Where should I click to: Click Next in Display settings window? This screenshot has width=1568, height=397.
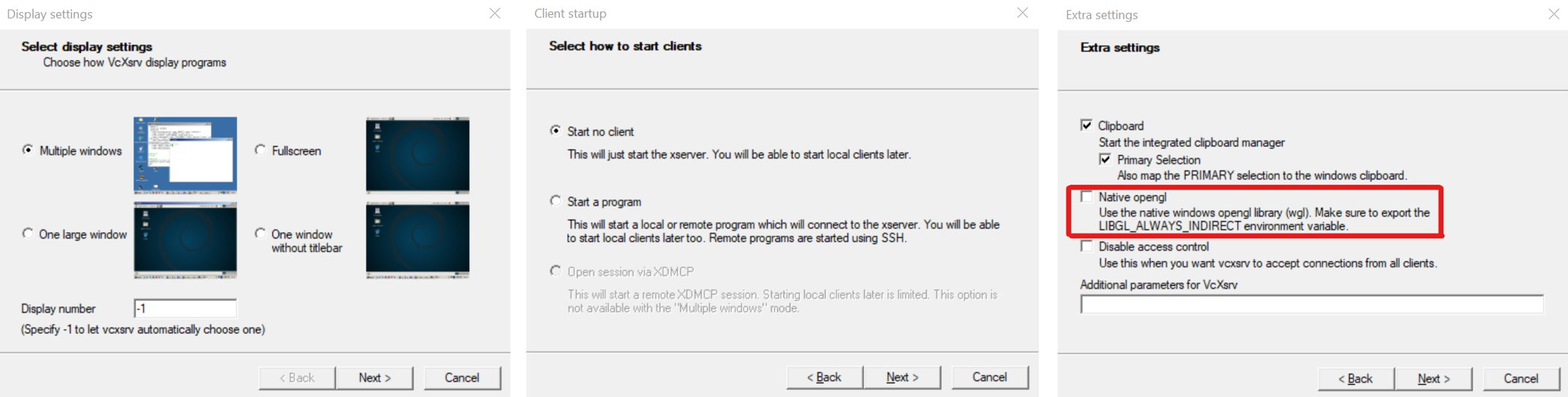[x=375, y=377]
